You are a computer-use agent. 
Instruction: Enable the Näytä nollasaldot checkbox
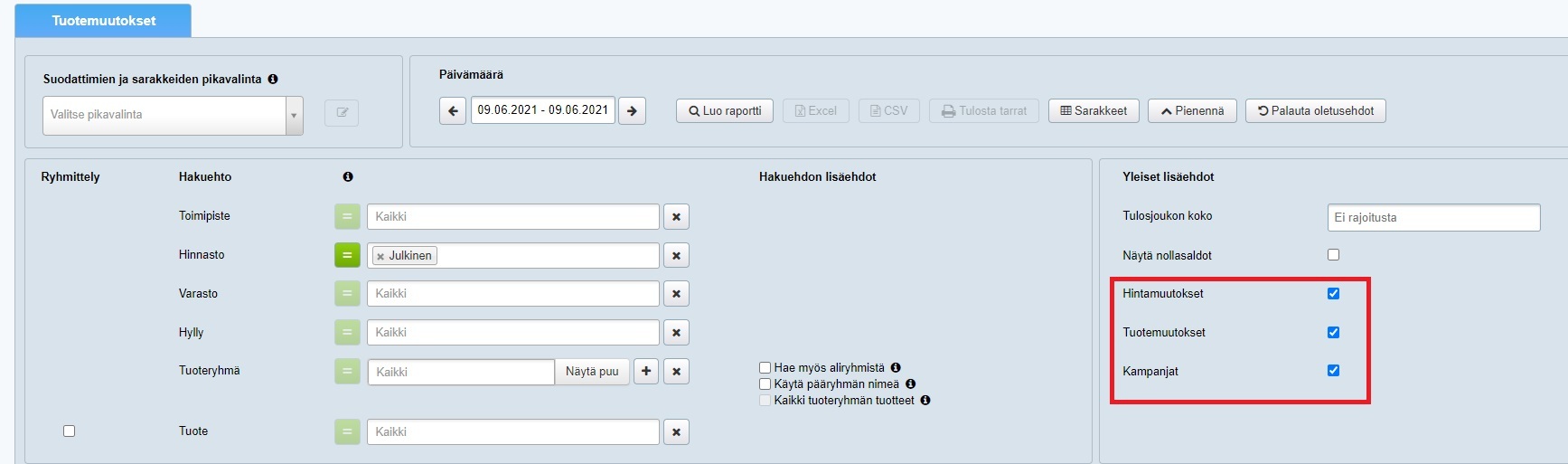click(x=1333, y=255)
